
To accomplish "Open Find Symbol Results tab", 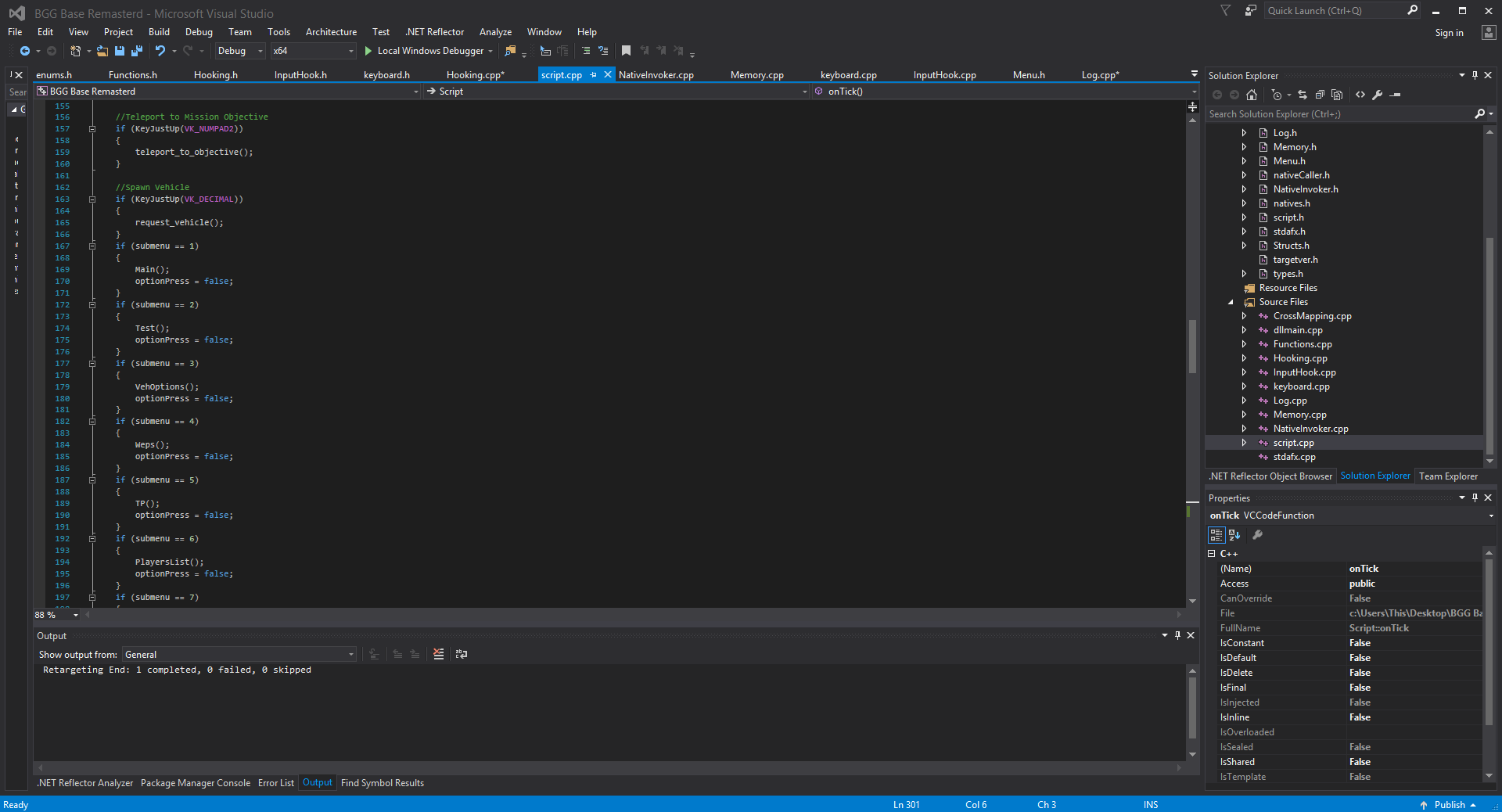I will [383, 783].
